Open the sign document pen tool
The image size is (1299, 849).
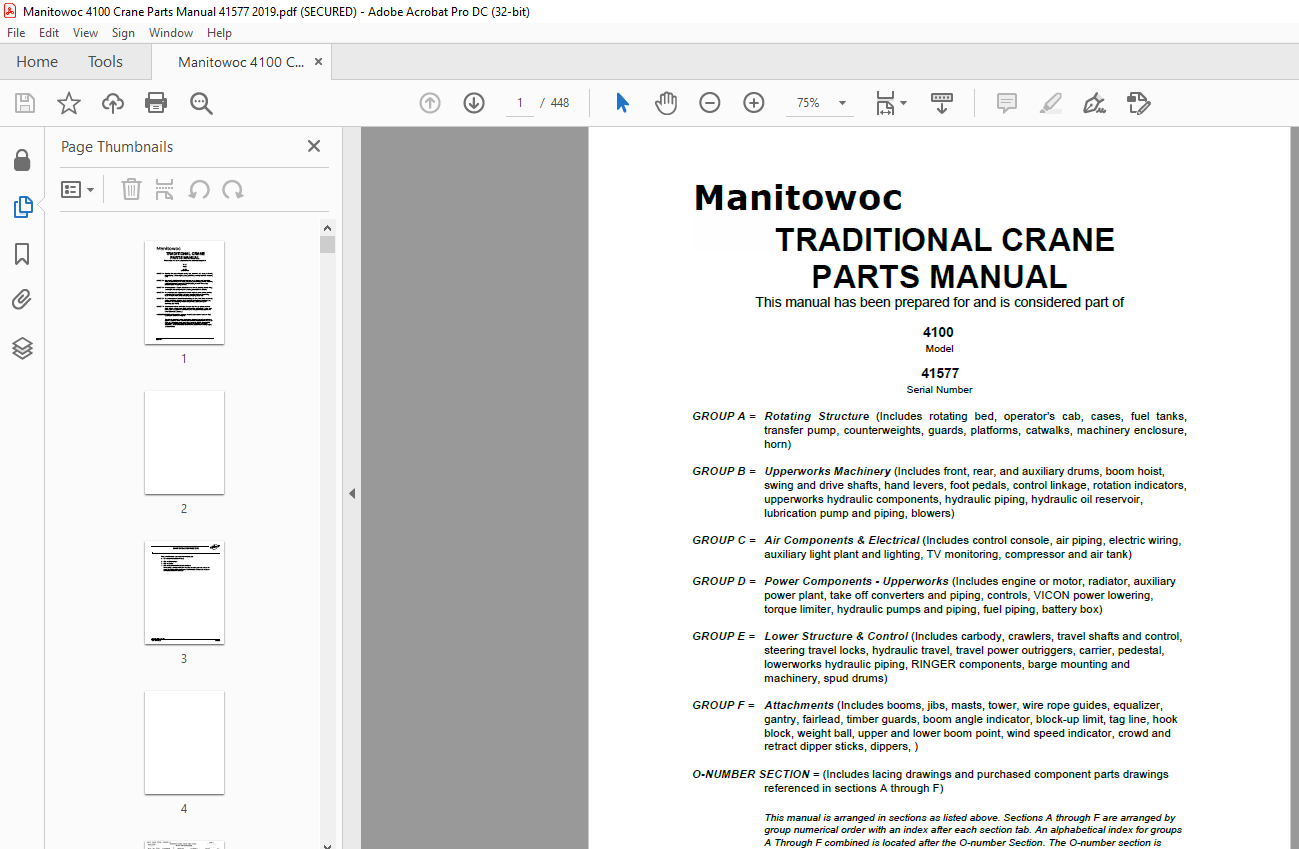[x=1094, y=103]
